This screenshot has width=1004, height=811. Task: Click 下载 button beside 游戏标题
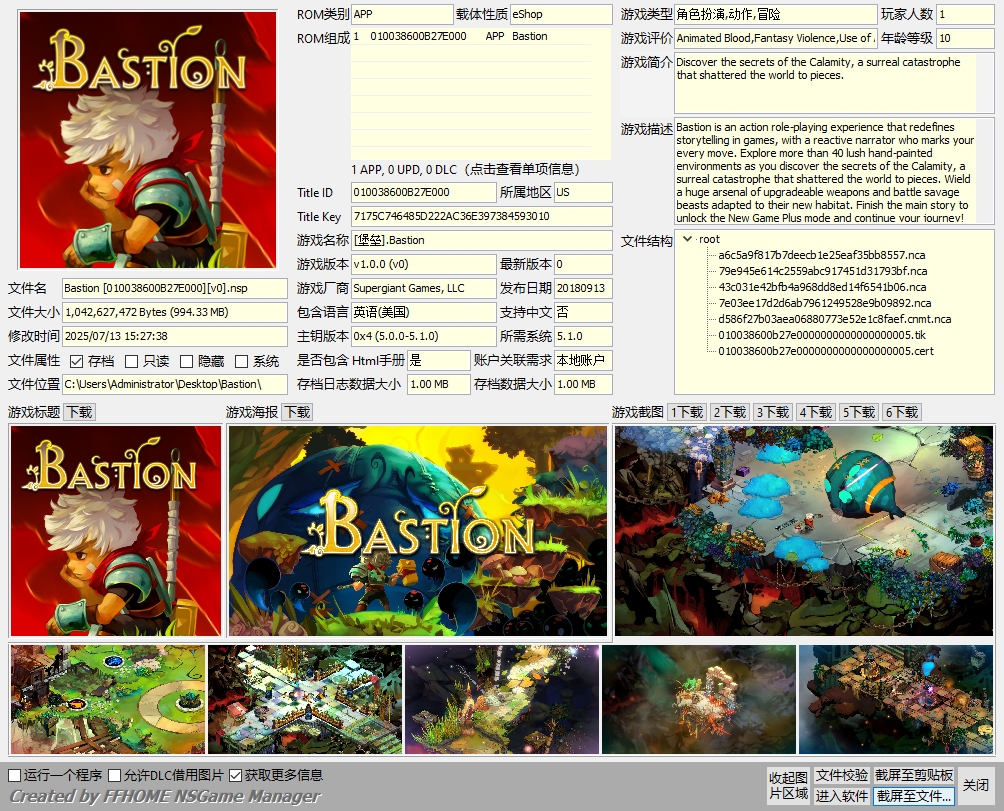(x=79, y=412)
